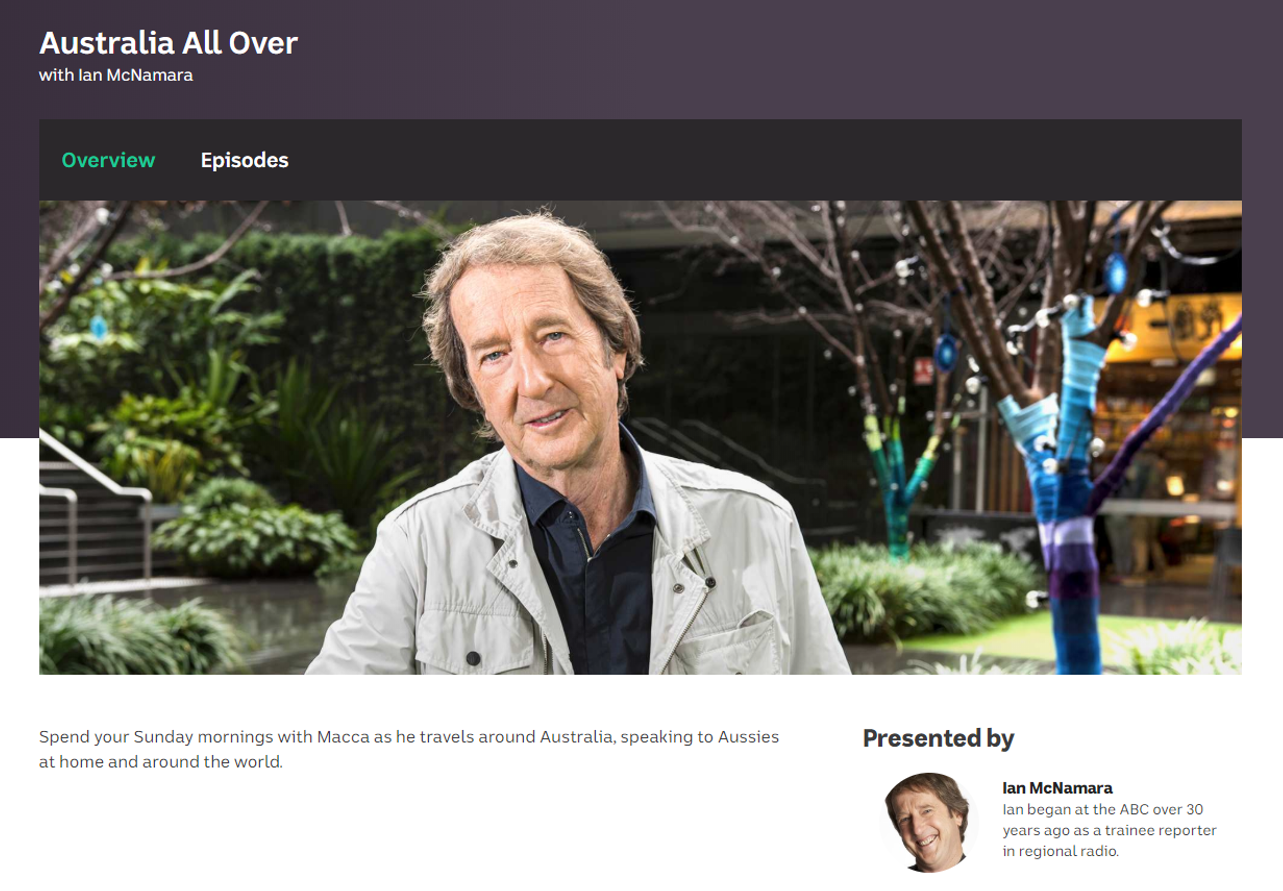This screenshot has height=891, width=1283.
Task: Open the Overview tab
Action: click(108, 160)
